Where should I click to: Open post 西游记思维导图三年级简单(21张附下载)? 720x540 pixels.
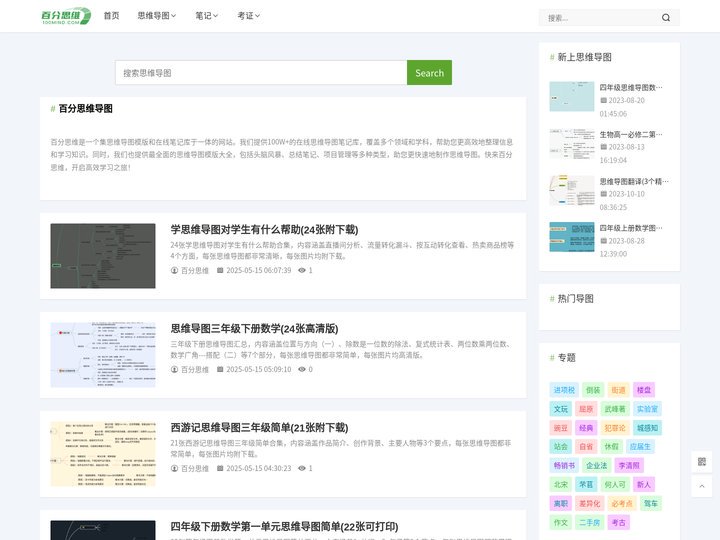point(259,428)
